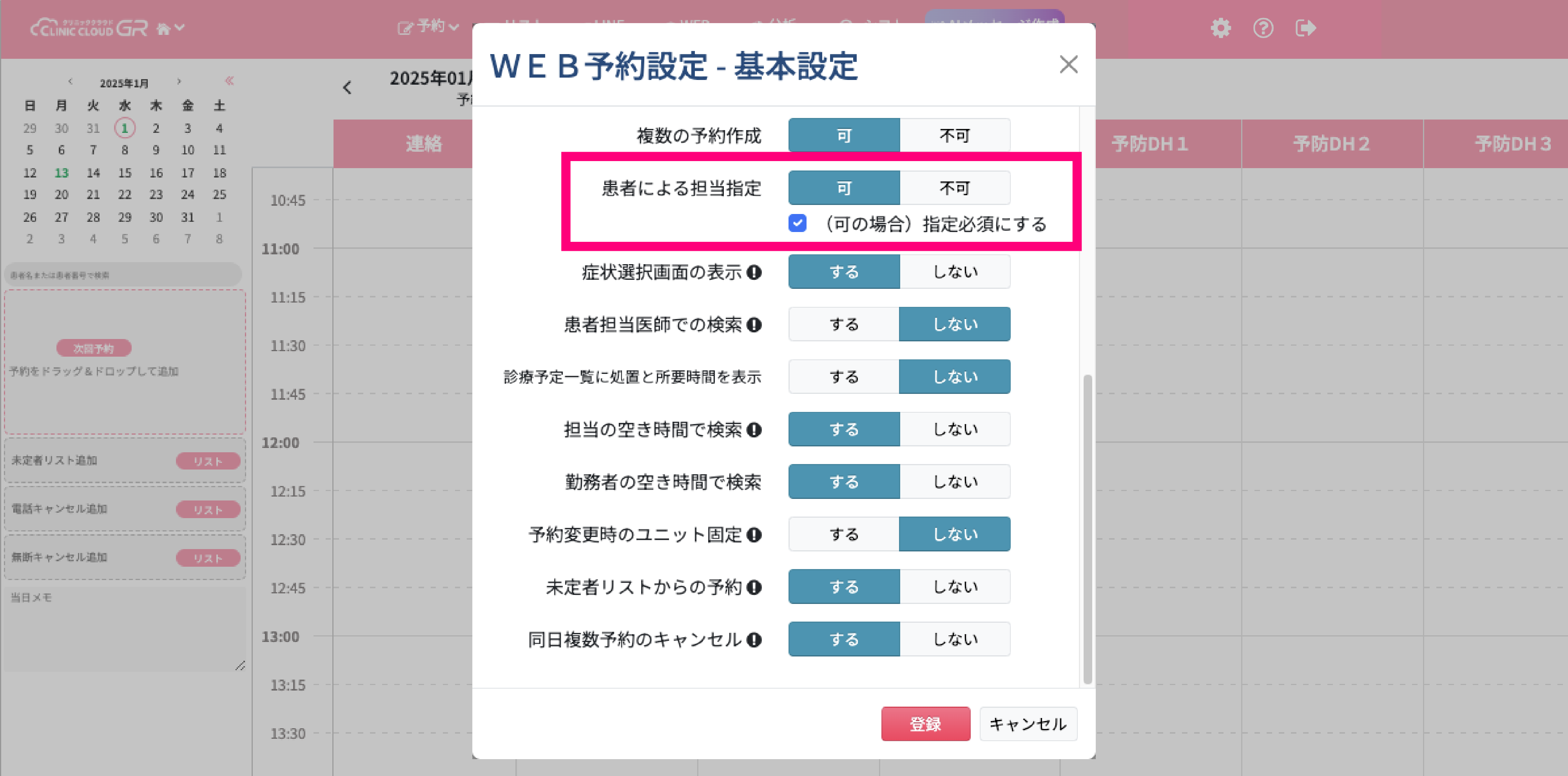The height and width of the screenshot is (776, 1568).
Task: Click the キャンセル button
Action: pos(1028,723)
